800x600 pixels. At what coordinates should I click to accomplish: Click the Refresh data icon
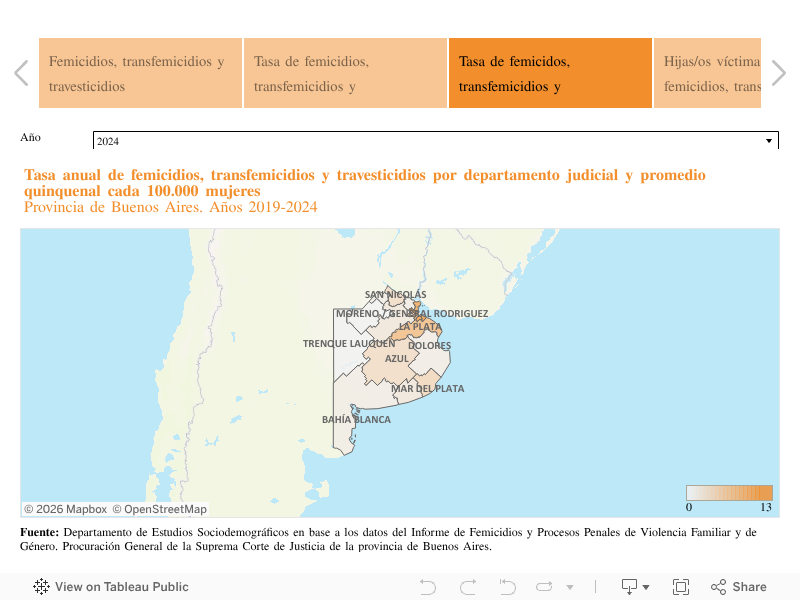tap(545, 587)
